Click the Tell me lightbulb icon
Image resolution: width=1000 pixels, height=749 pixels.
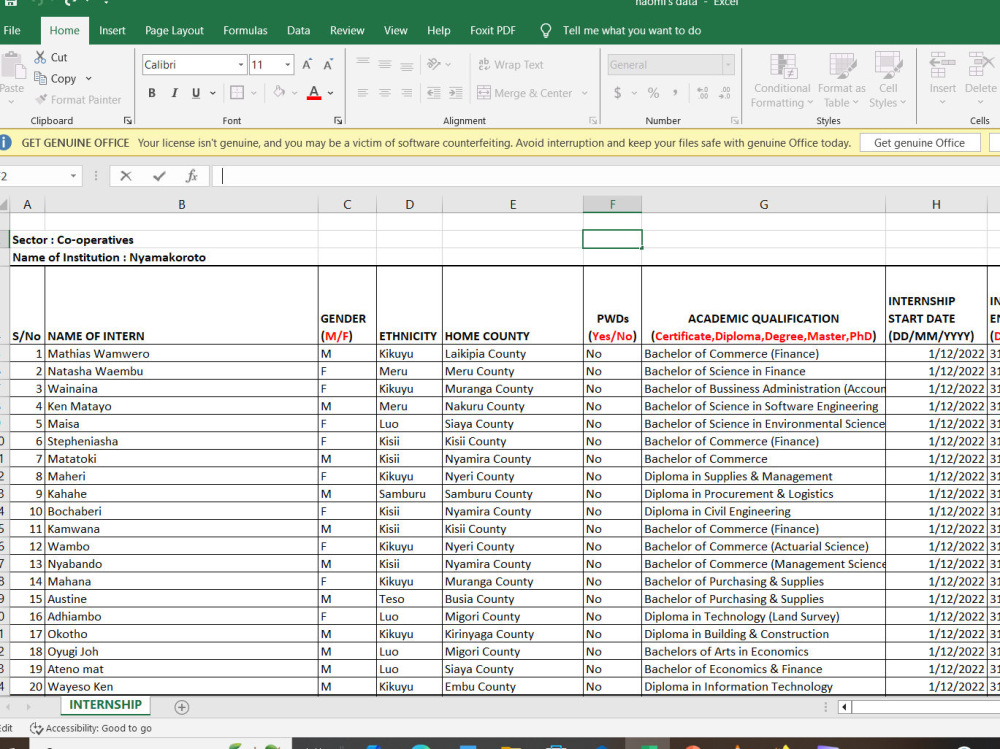coord(546,31)
